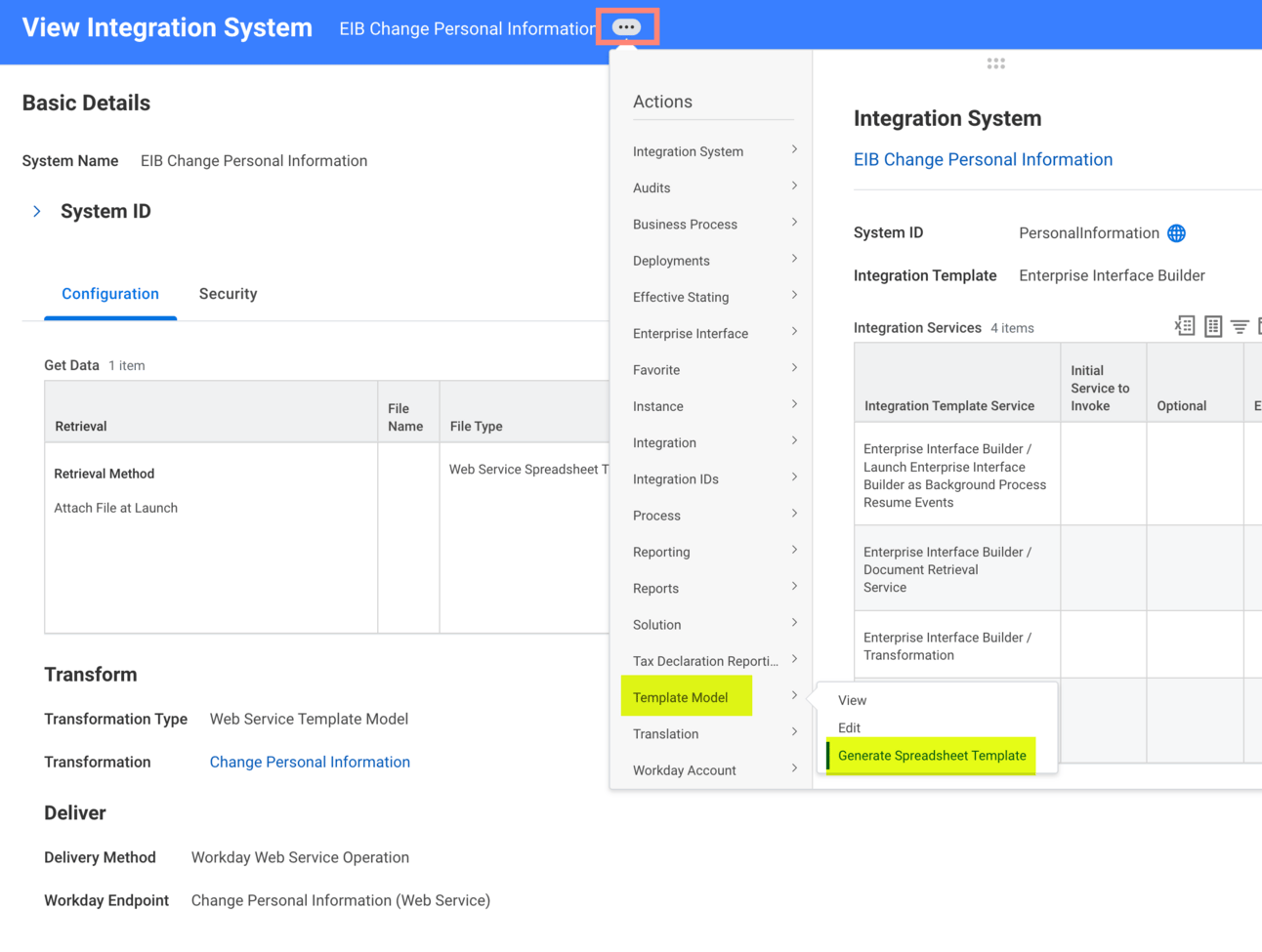Open the Reporting submenu
Image resolution: width=1262 pixels, height=952 pixels.
pyautogui.click(x=714, y=553)
